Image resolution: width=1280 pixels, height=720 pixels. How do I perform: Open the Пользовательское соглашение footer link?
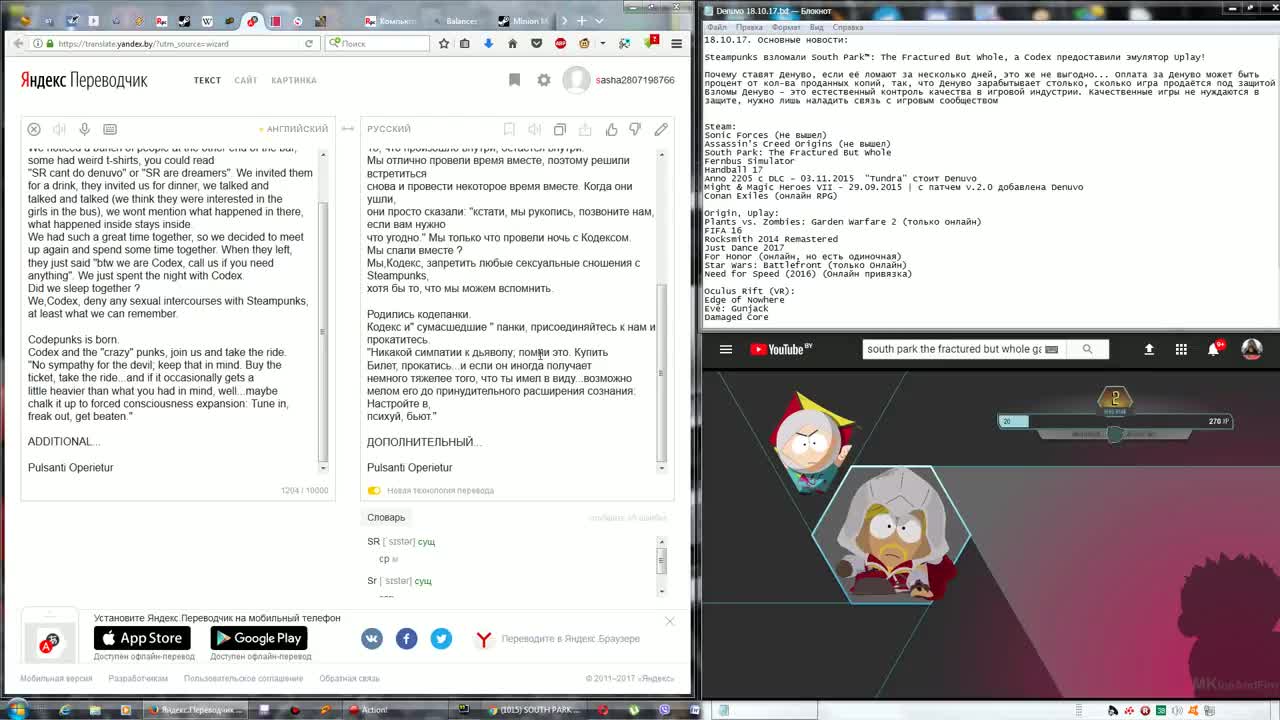243,678
